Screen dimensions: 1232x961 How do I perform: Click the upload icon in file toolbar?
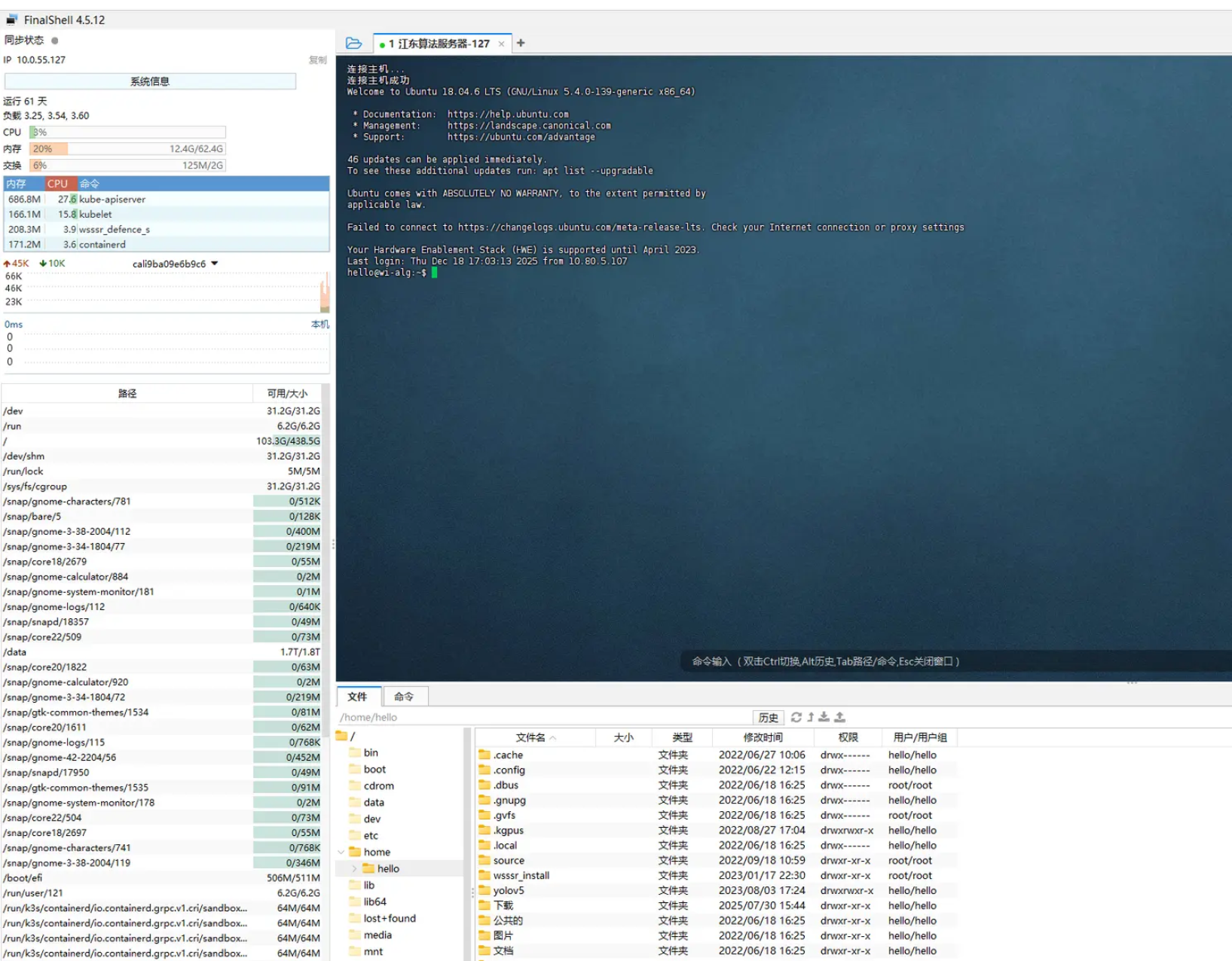pos(840,717)
